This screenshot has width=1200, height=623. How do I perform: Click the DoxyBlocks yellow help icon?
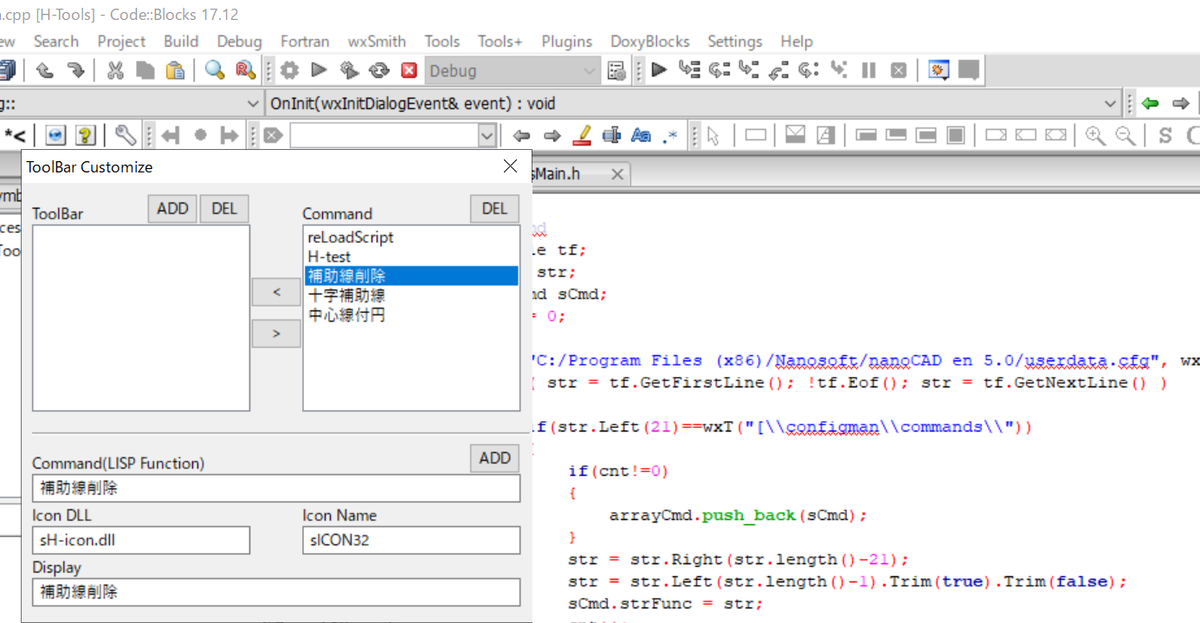tap(86, 135)
